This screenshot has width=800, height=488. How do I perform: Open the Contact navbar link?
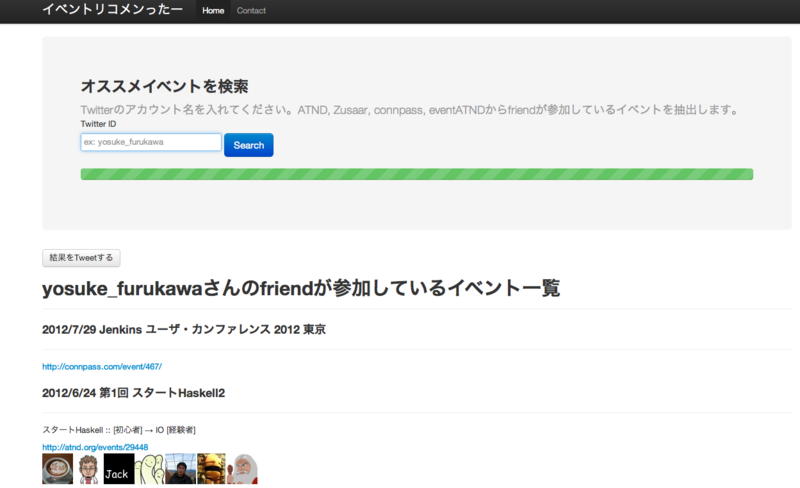(x=251, y=11)
